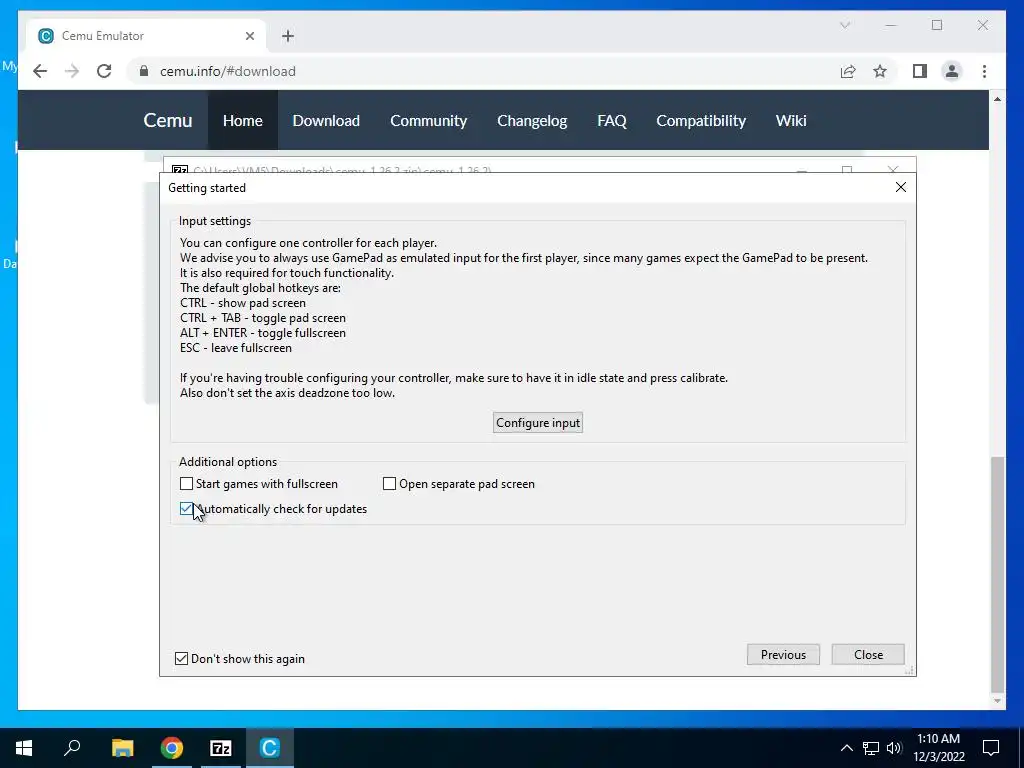Open the notification center icon
The width and height of the screenshot is (1024, 768).
(991, 748)
